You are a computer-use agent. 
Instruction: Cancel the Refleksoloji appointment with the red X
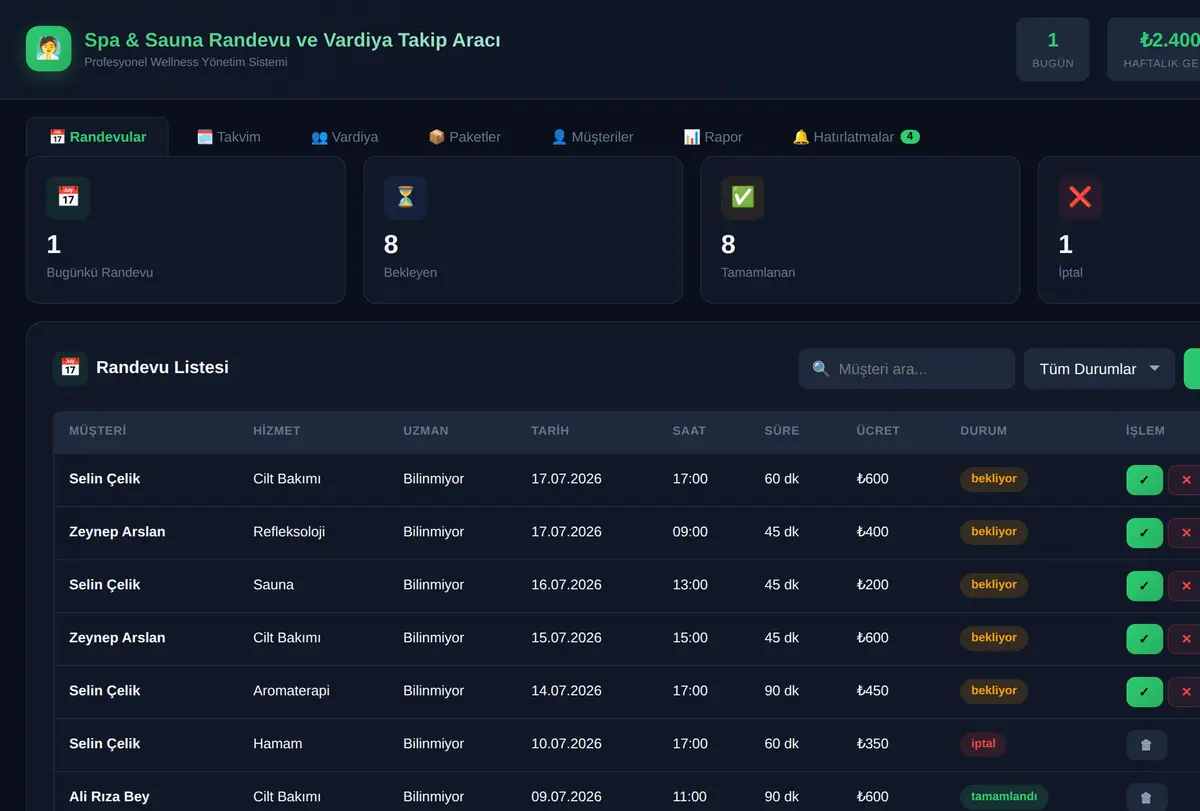[1186, 533]
